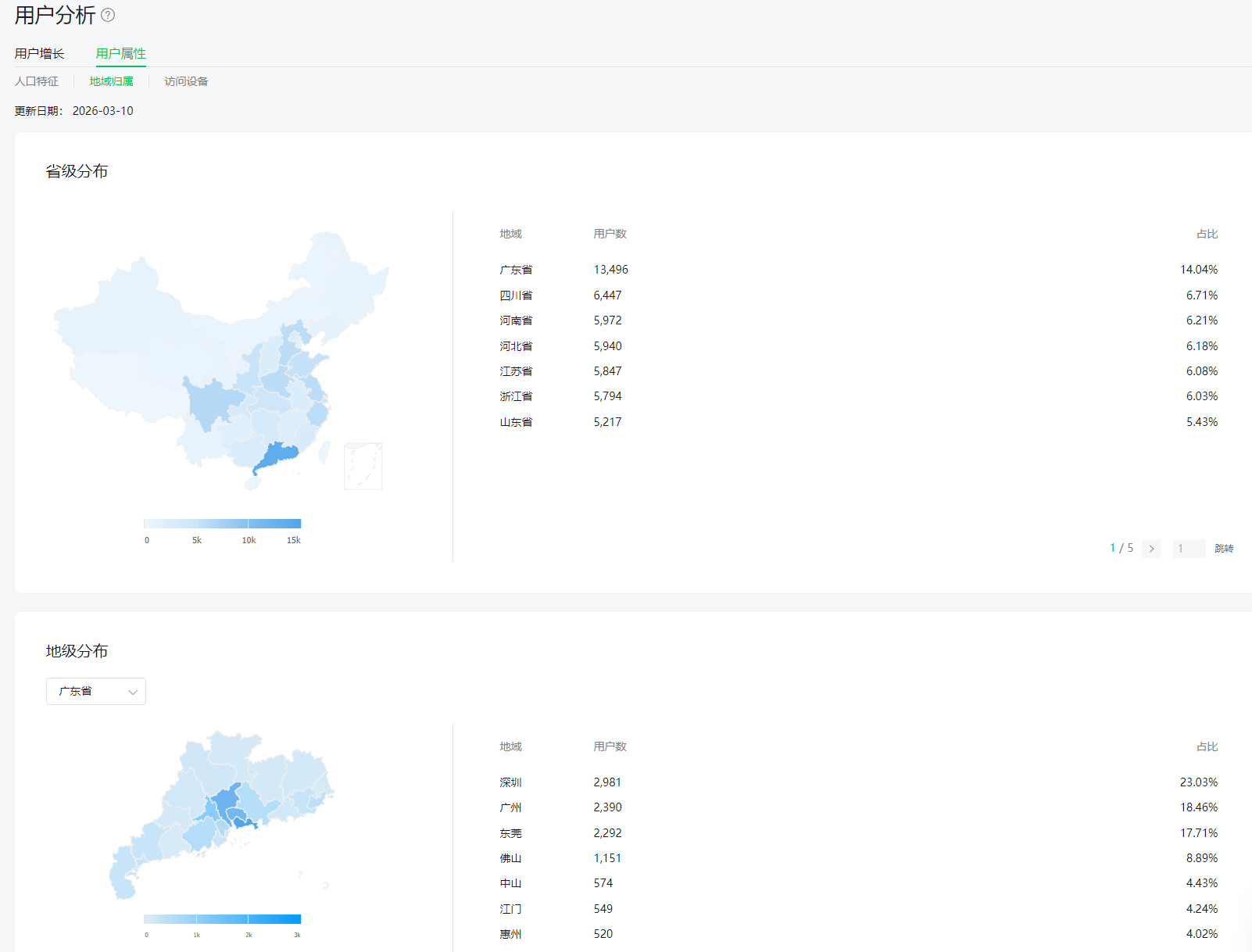The image size is (1252, 952).
Task: Click the help icon beside 用户分析
Action: (x=108, y=15)
